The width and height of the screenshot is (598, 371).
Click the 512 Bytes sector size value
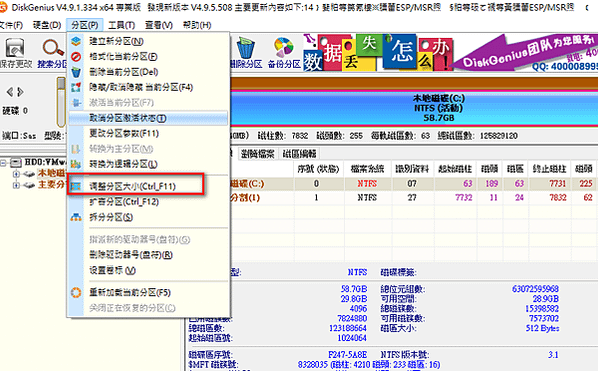tap(542, 328)
